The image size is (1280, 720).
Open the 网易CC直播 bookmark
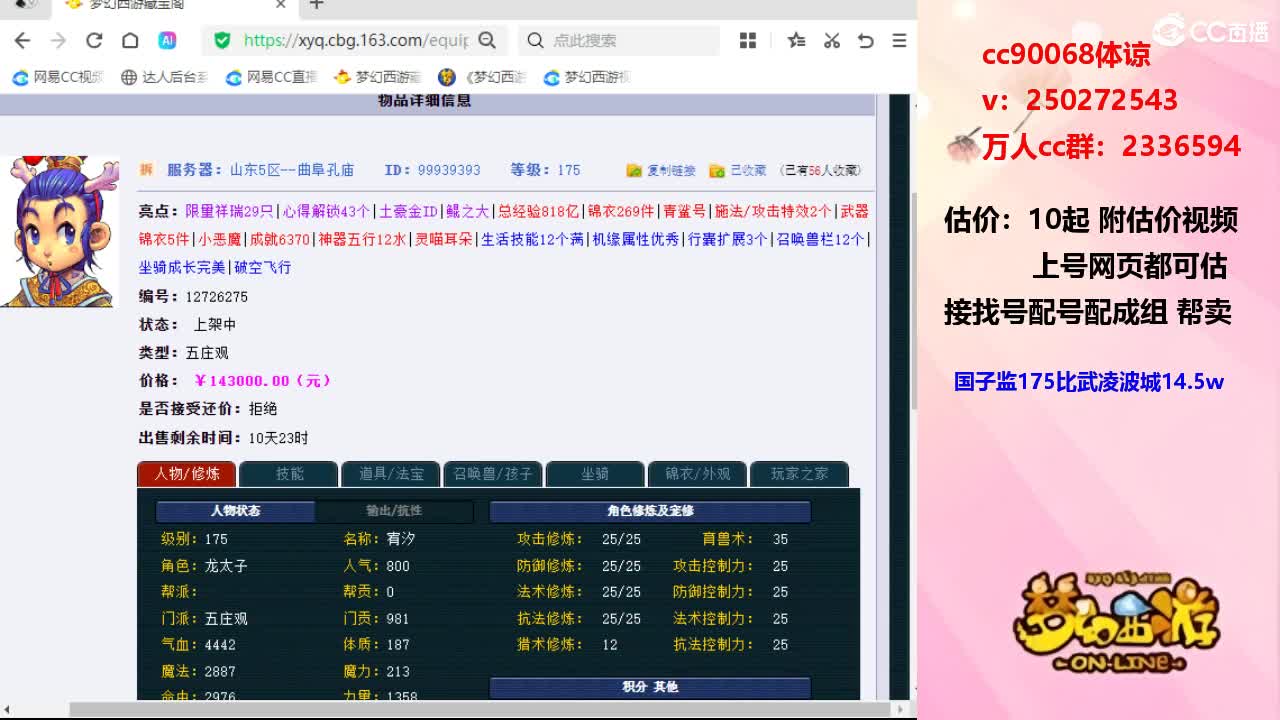[271, 77]
